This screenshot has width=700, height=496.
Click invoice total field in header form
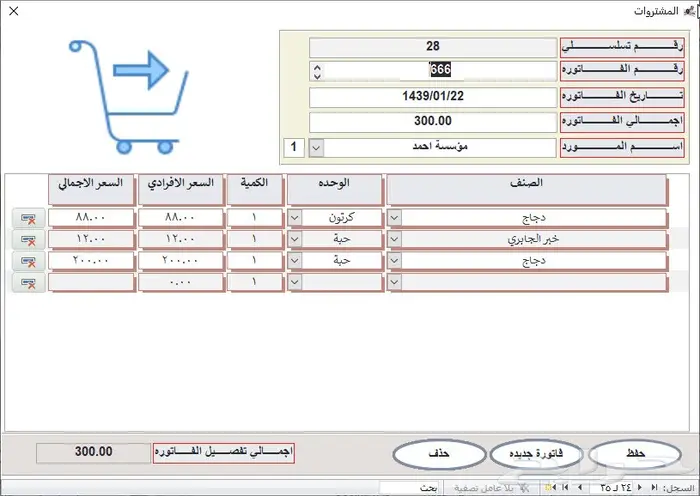tap(433, 122)
